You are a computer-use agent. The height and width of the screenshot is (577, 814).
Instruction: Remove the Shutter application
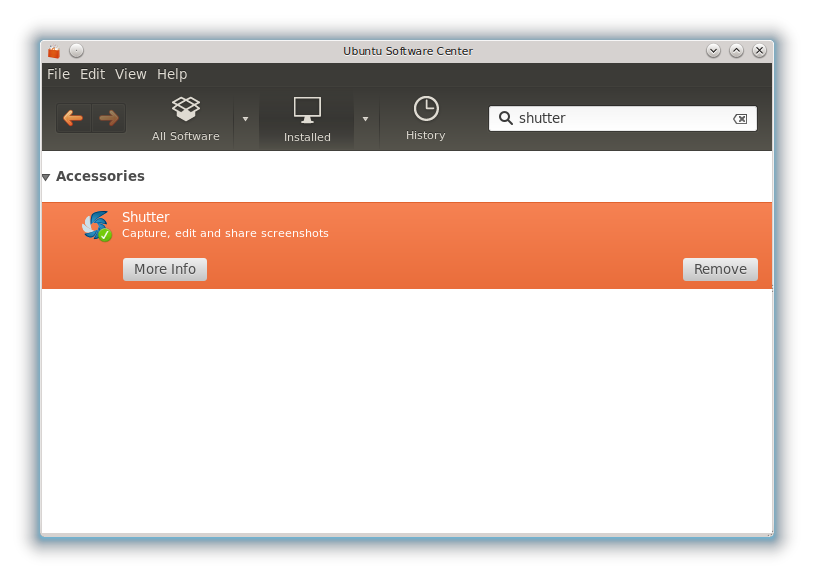point(720,269)
